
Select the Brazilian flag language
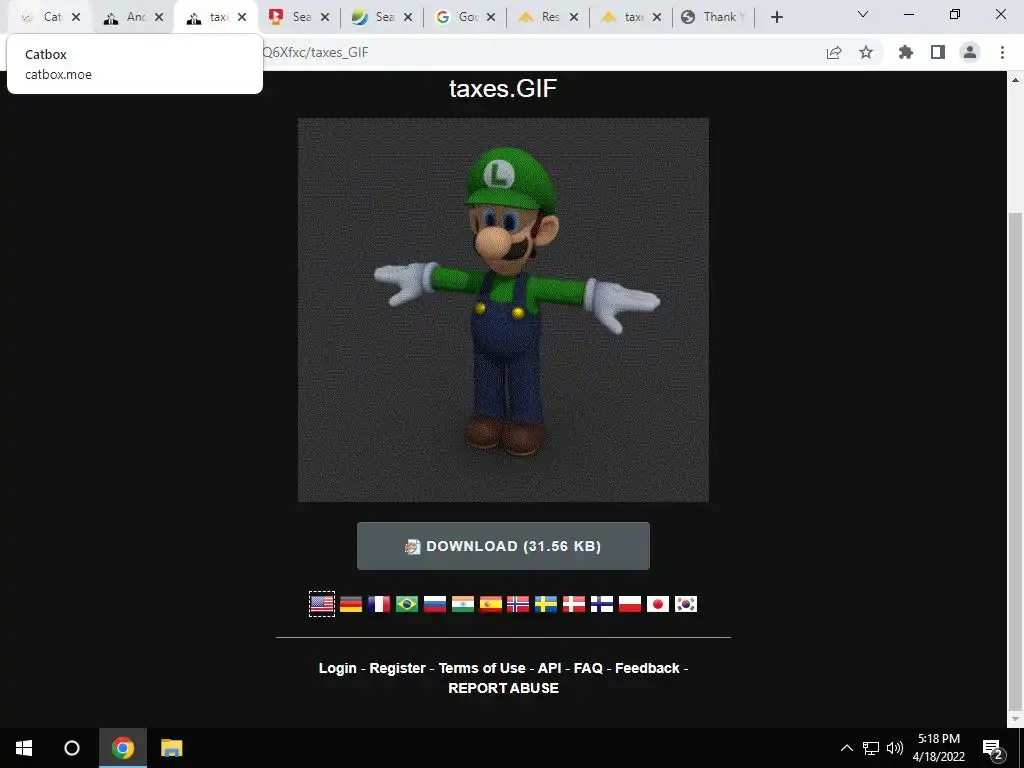pos(407,604)
